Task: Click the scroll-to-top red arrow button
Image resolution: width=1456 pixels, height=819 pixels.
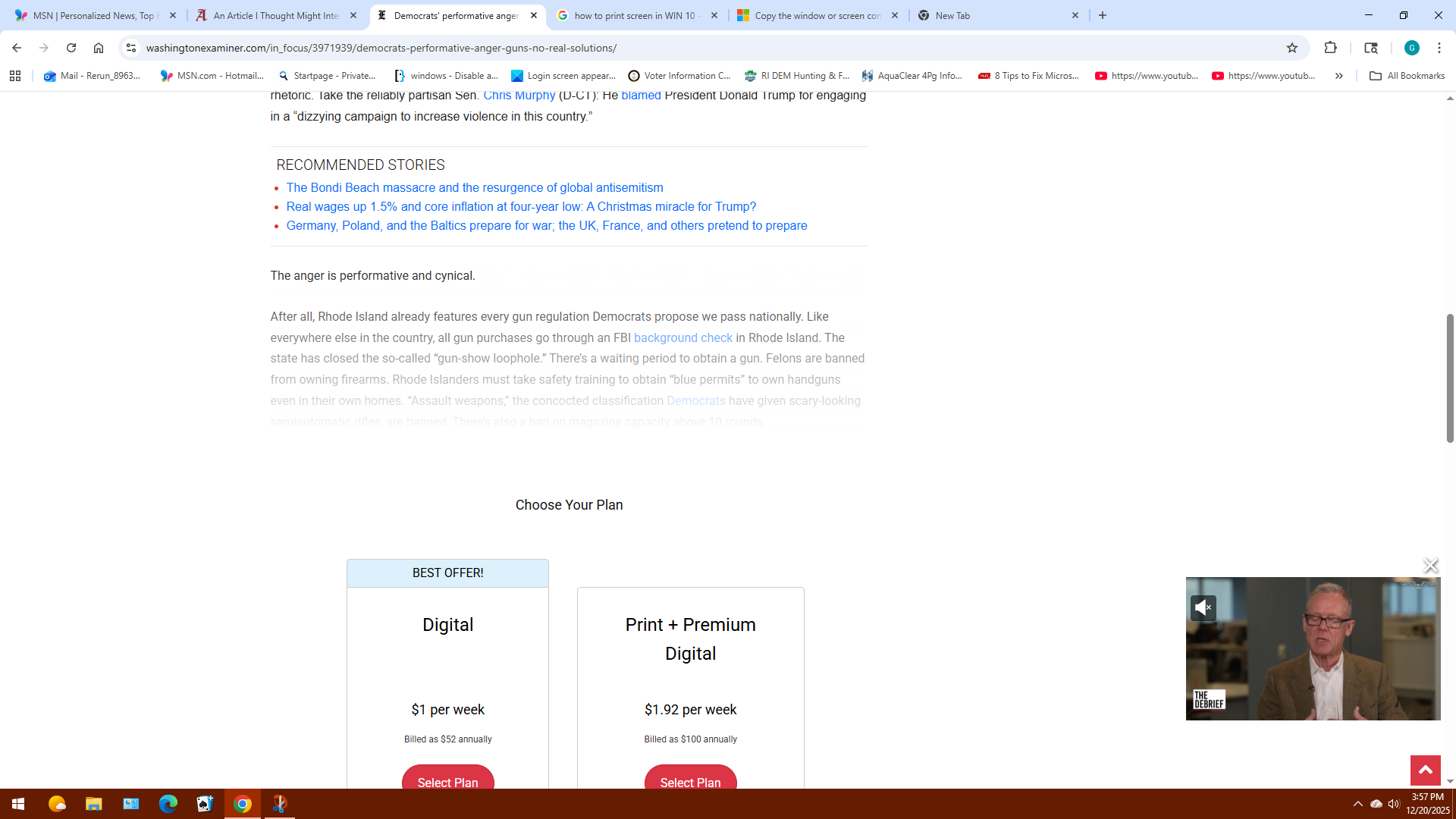Action: point(1425,770)
